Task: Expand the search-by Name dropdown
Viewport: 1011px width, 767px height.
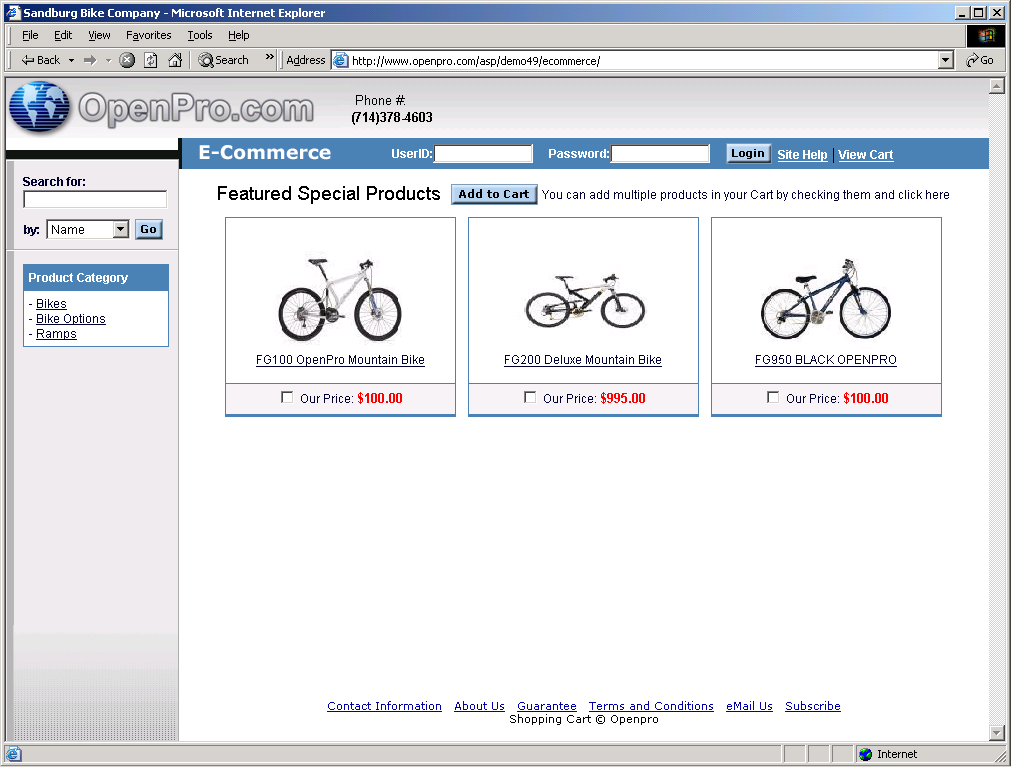Action: (x=121, y=230)
